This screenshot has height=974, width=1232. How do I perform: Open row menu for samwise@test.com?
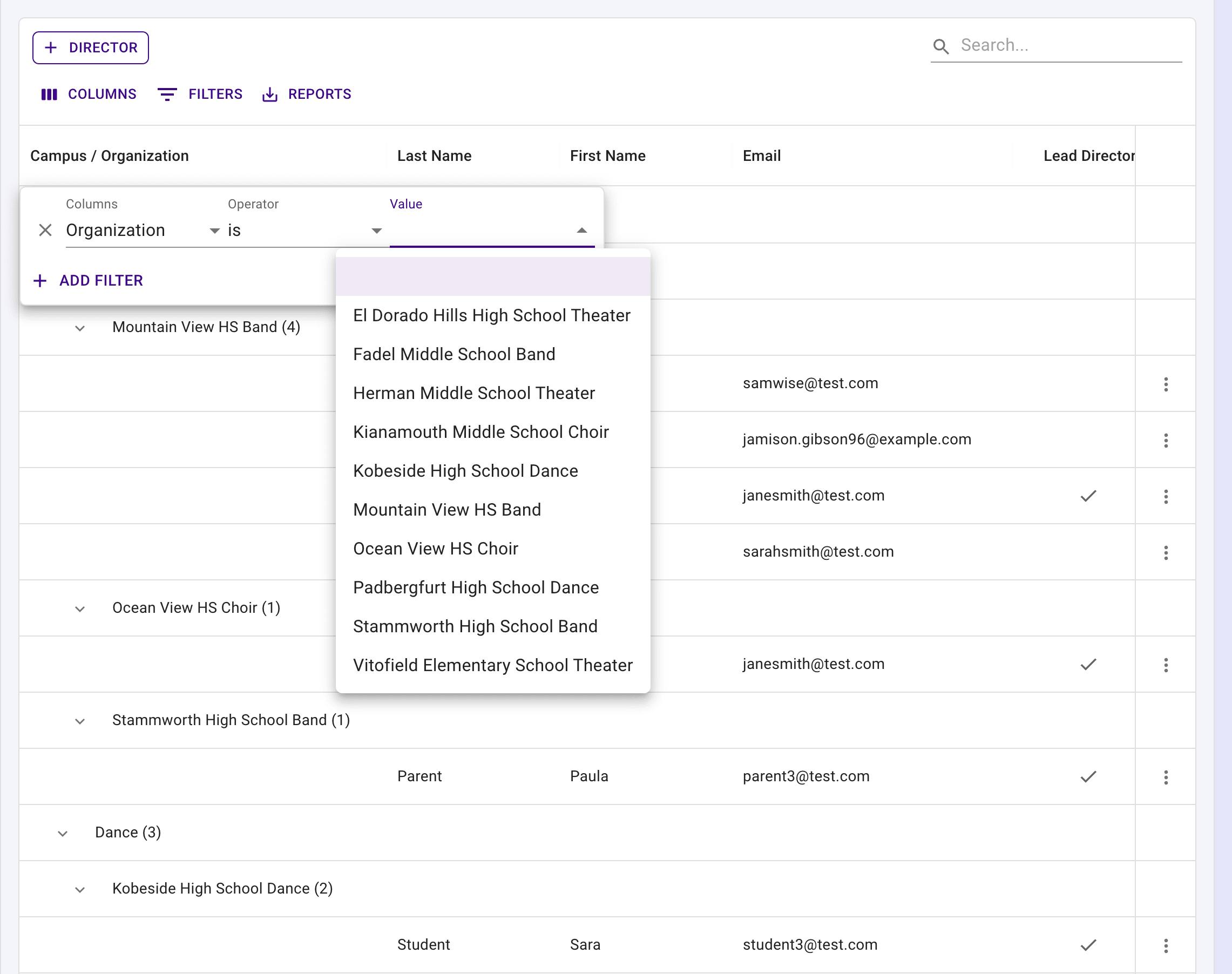point(1166,384)
